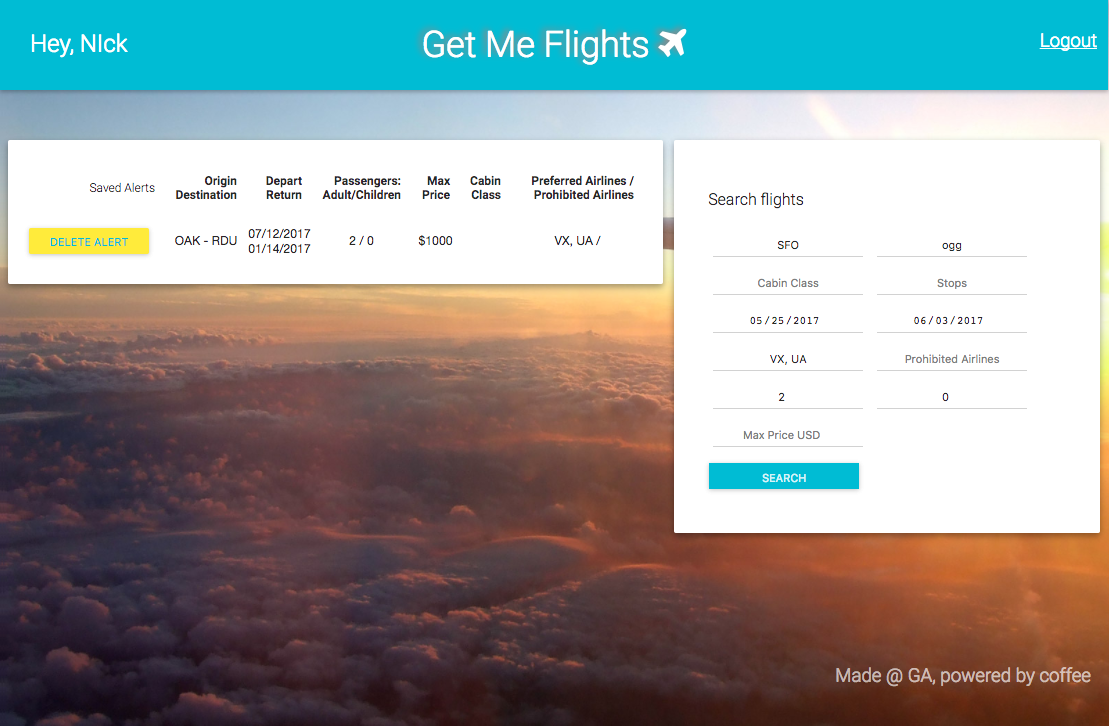Delete the OAK - RDU saved alert
This screenshot has width=1109, height=726.
[89, 241]
